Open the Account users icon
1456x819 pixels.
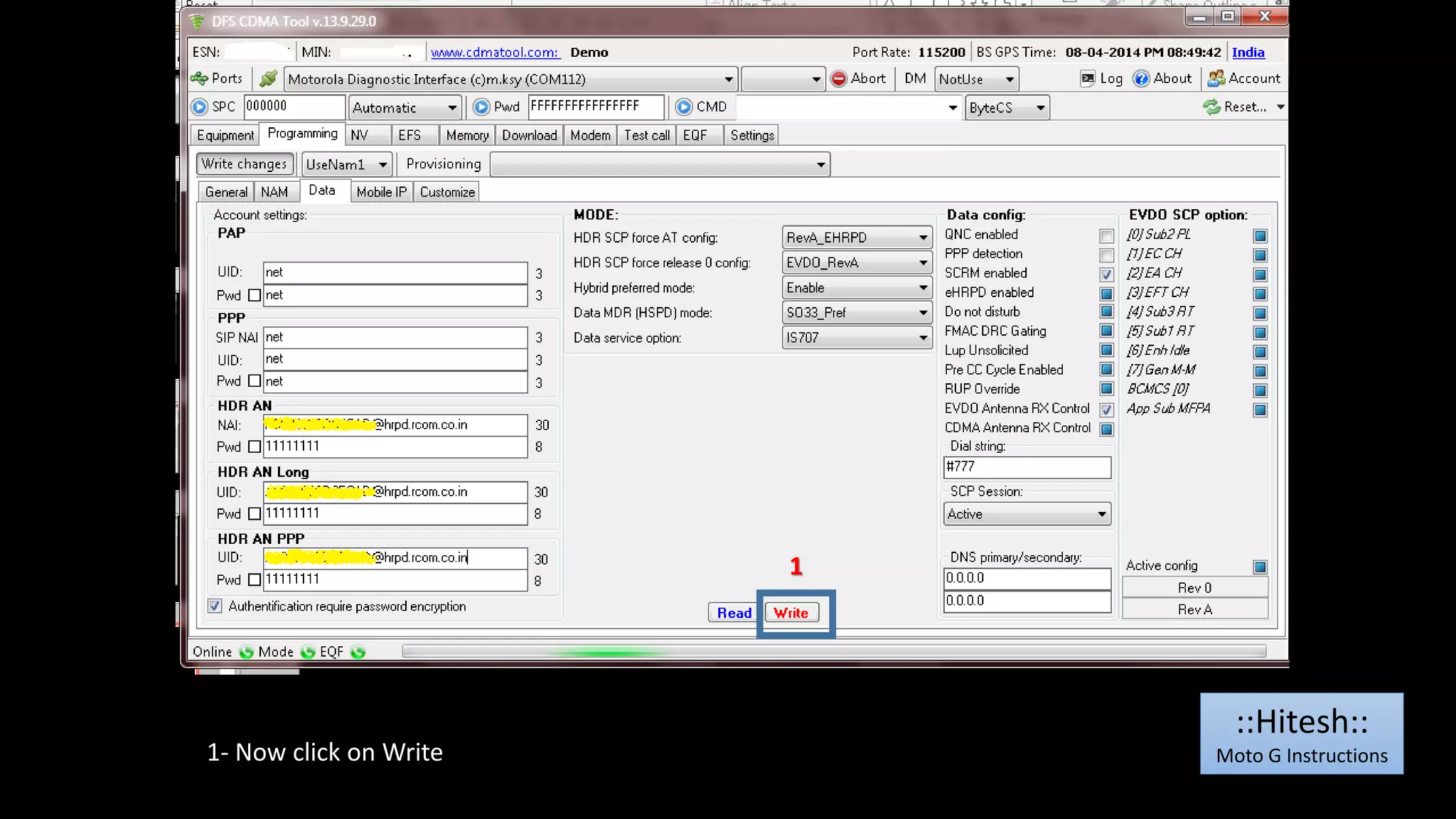[1216, 79]
